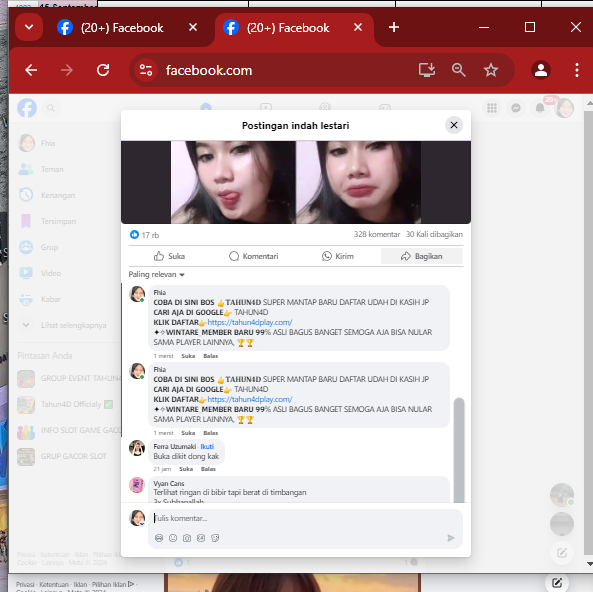Open the browser tab search dropdown

point(29,27)
